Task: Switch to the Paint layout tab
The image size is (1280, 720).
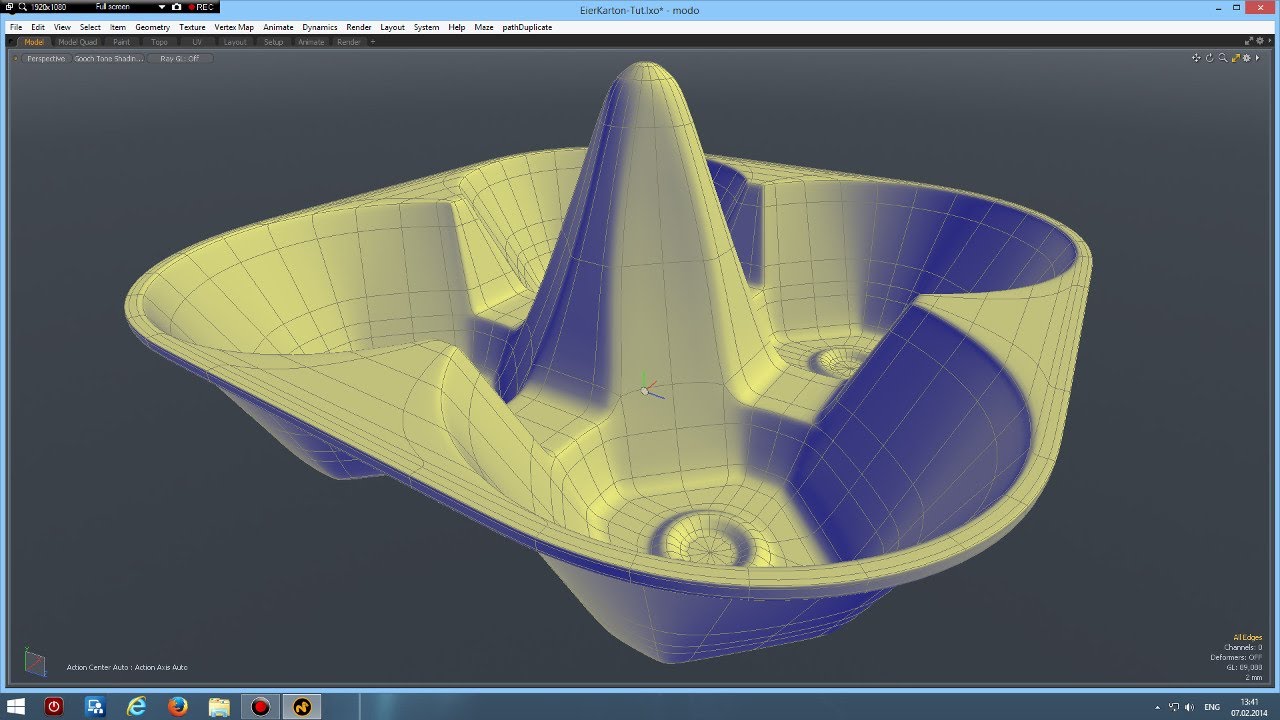Action: tap(121, 42)
